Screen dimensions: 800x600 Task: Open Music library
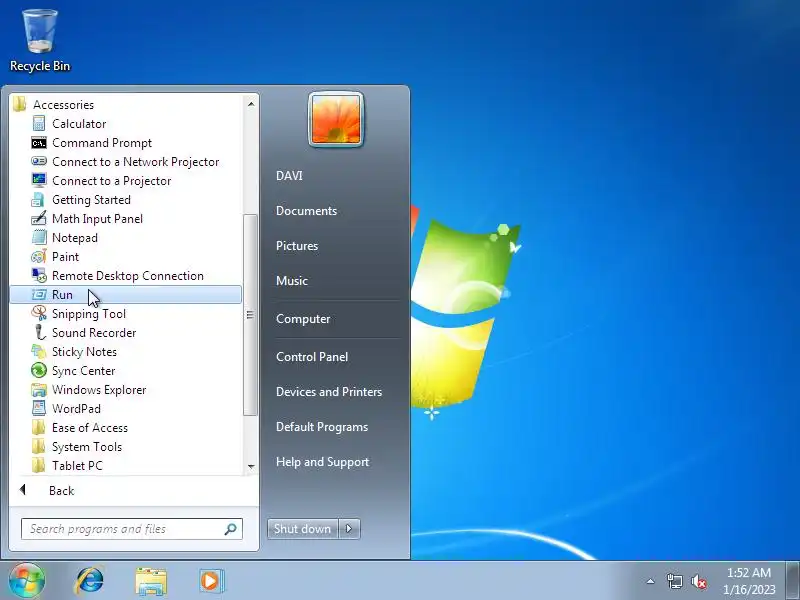click(292, 281)
